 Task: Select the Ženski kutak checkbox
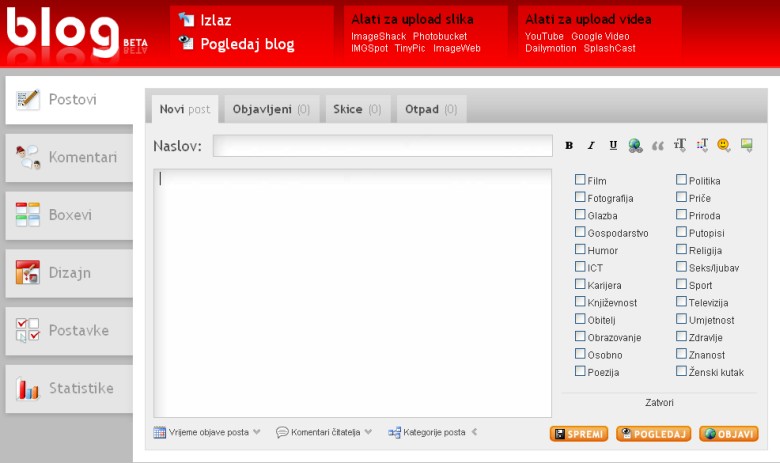coord(682,371)
